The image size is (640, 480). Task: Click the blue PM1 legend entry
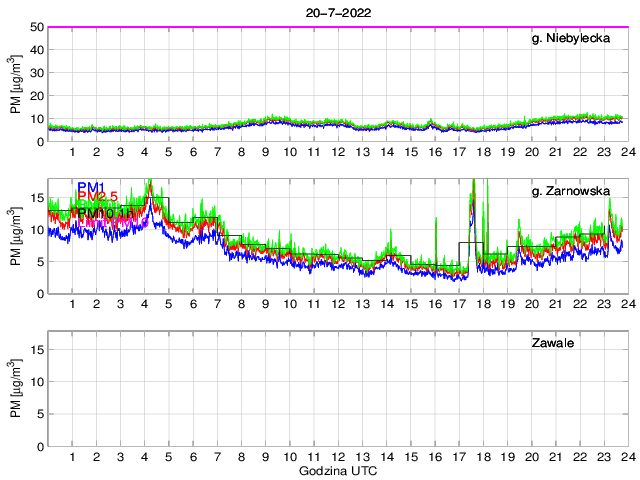(x=91, y=187)
